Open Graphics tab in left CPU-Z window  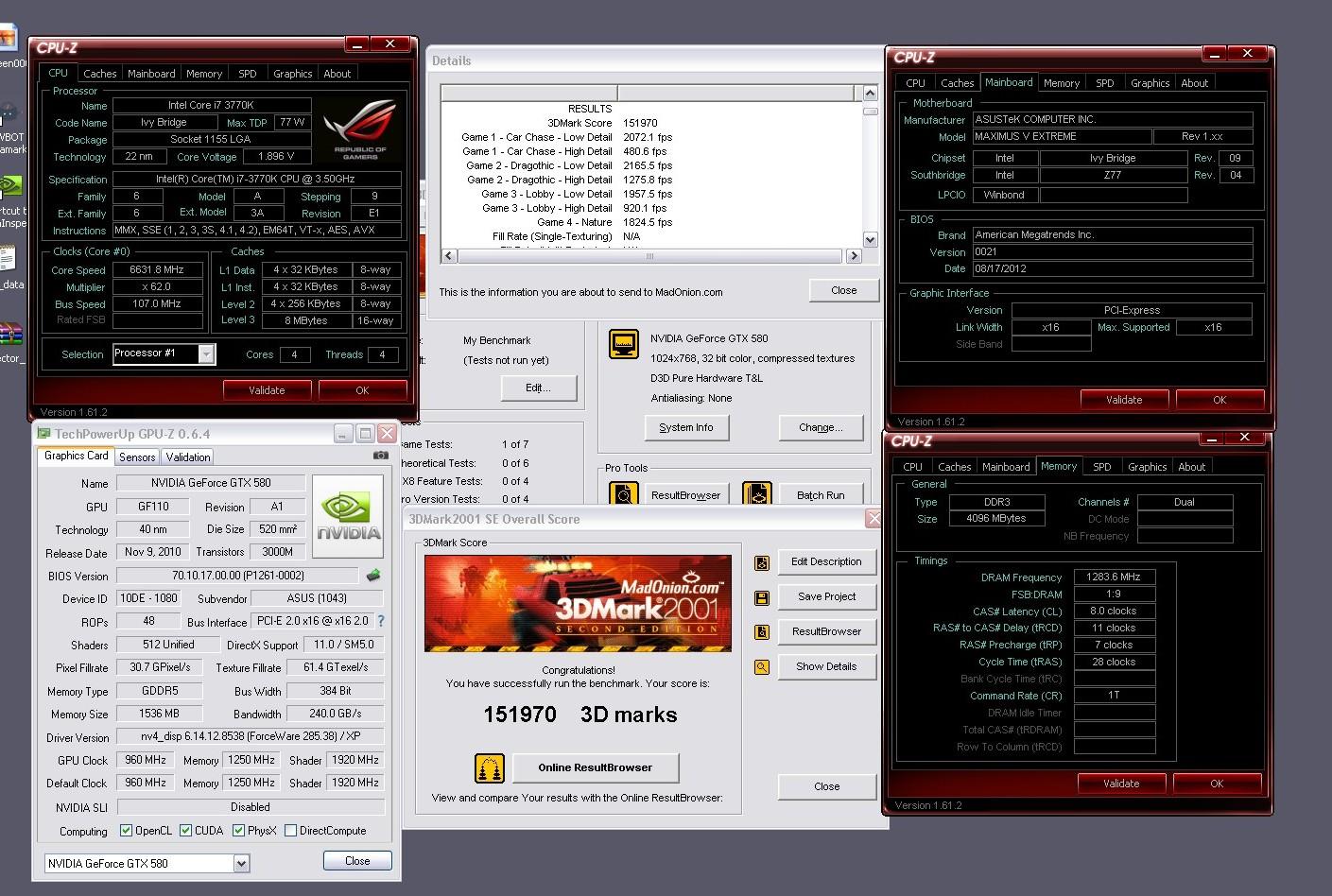click(x=292, y=74)
